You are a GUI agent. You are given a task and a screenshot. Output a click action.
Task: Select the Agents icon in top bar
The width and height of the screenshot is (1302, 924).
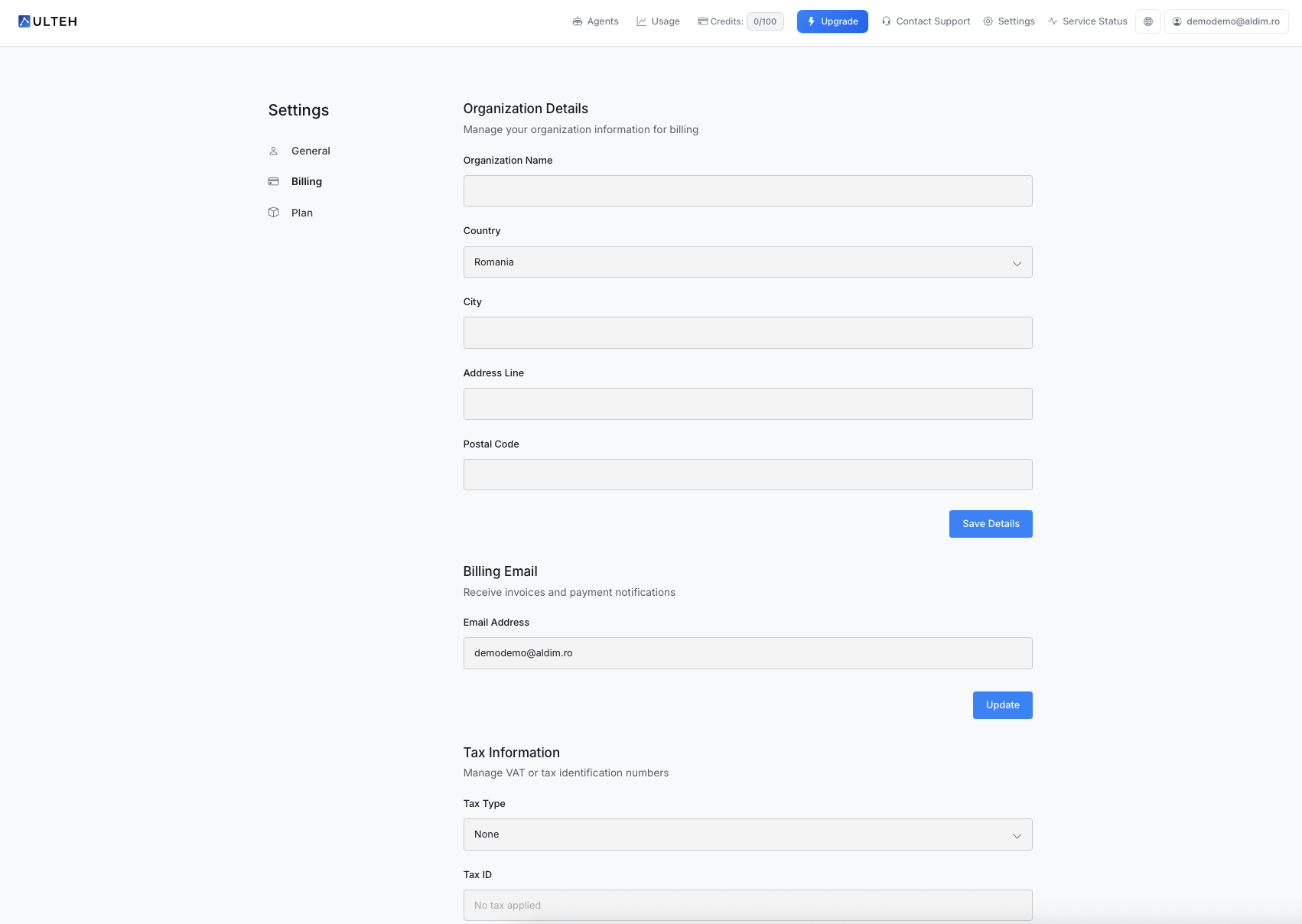click(x=578, y=21)
